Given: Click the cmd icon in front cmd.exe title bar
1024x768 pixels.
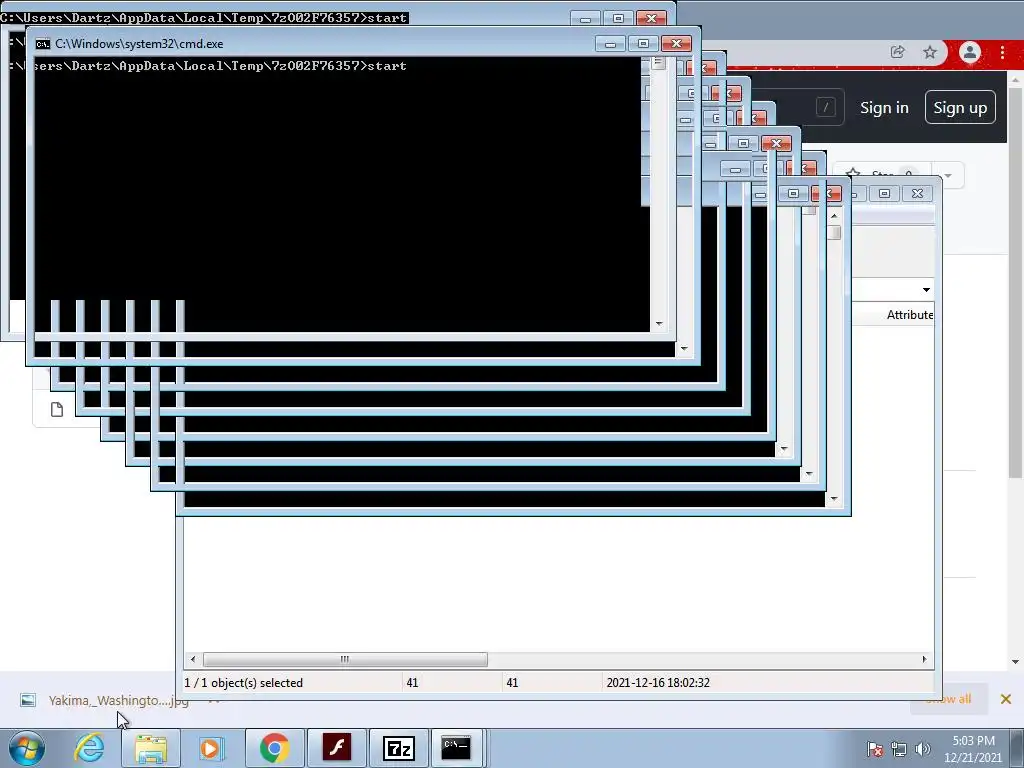Looking at the screenshot, I should click(x=43, y=44).
